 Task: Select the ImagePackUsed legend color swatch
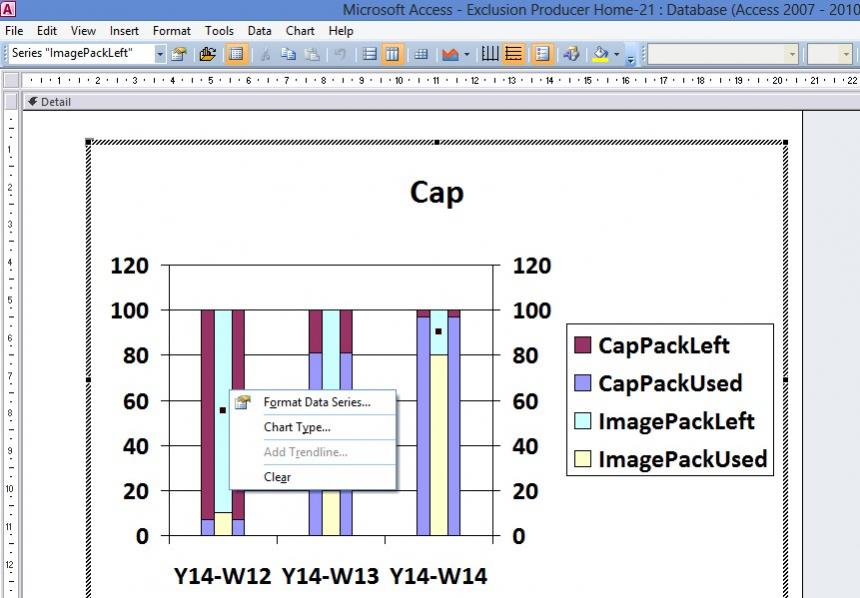click(x=582, y=459)
